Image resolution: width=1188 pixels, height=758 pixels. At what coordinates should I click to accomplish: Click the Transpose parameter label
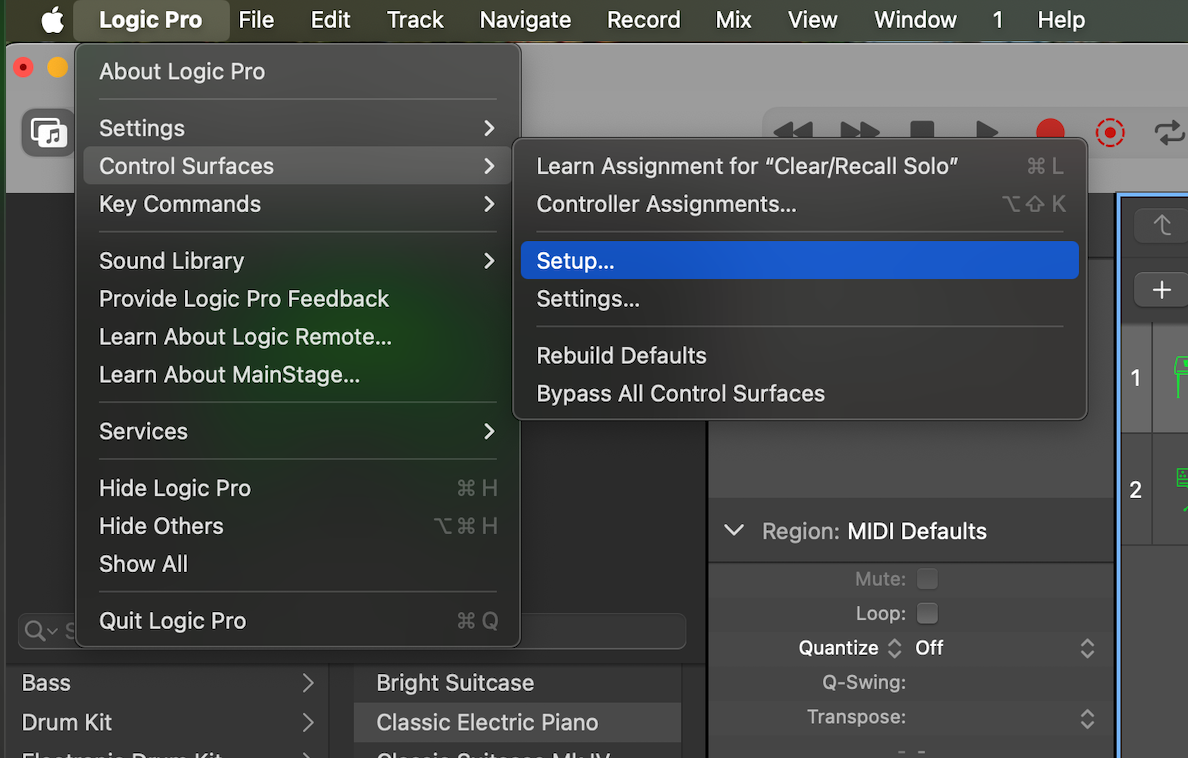point(856,717)
